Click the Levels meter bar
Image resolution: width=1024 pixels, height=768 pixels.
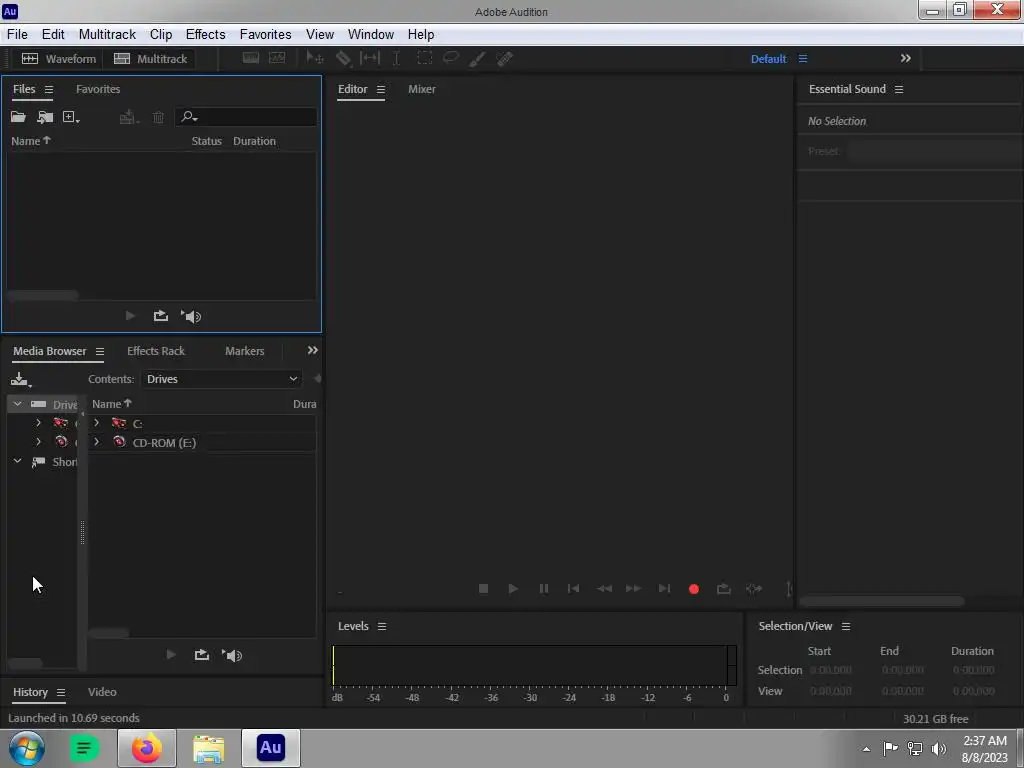[534, 665]
